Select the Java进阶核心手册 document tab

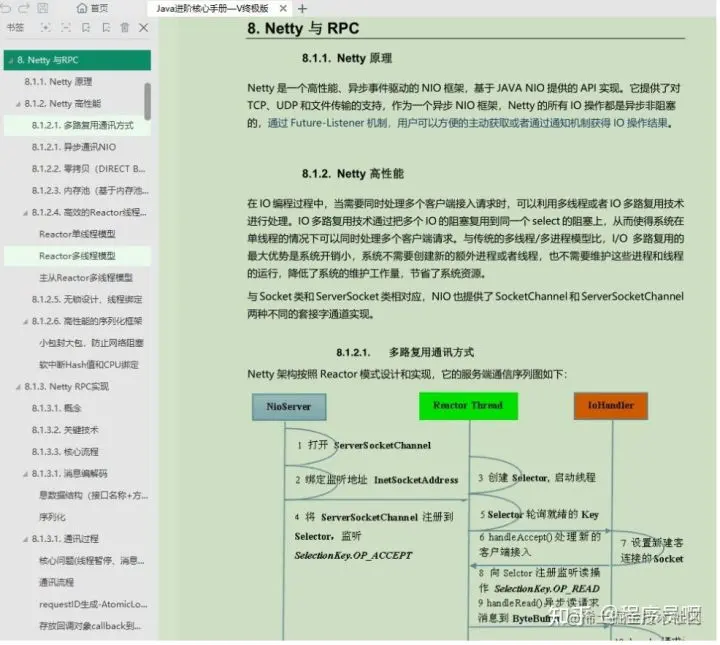212,8
